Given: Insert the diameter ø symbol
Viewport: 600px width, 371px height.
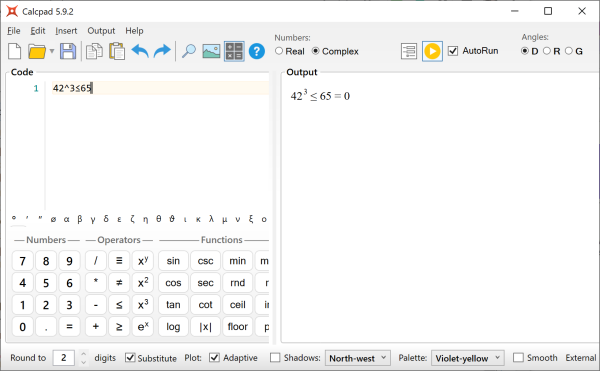Looking at the screenshot, I should pyautogui.click(x=53, y=219).
